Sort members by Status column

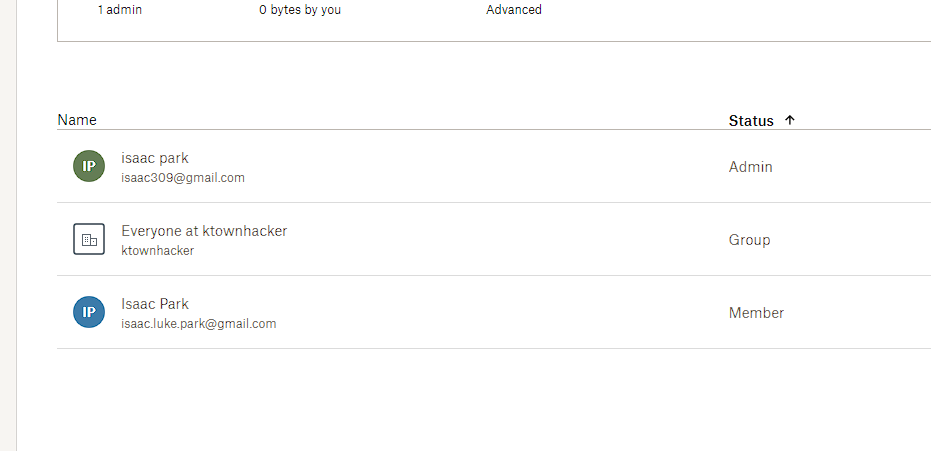pyautogui.click(x=751, y=120)
